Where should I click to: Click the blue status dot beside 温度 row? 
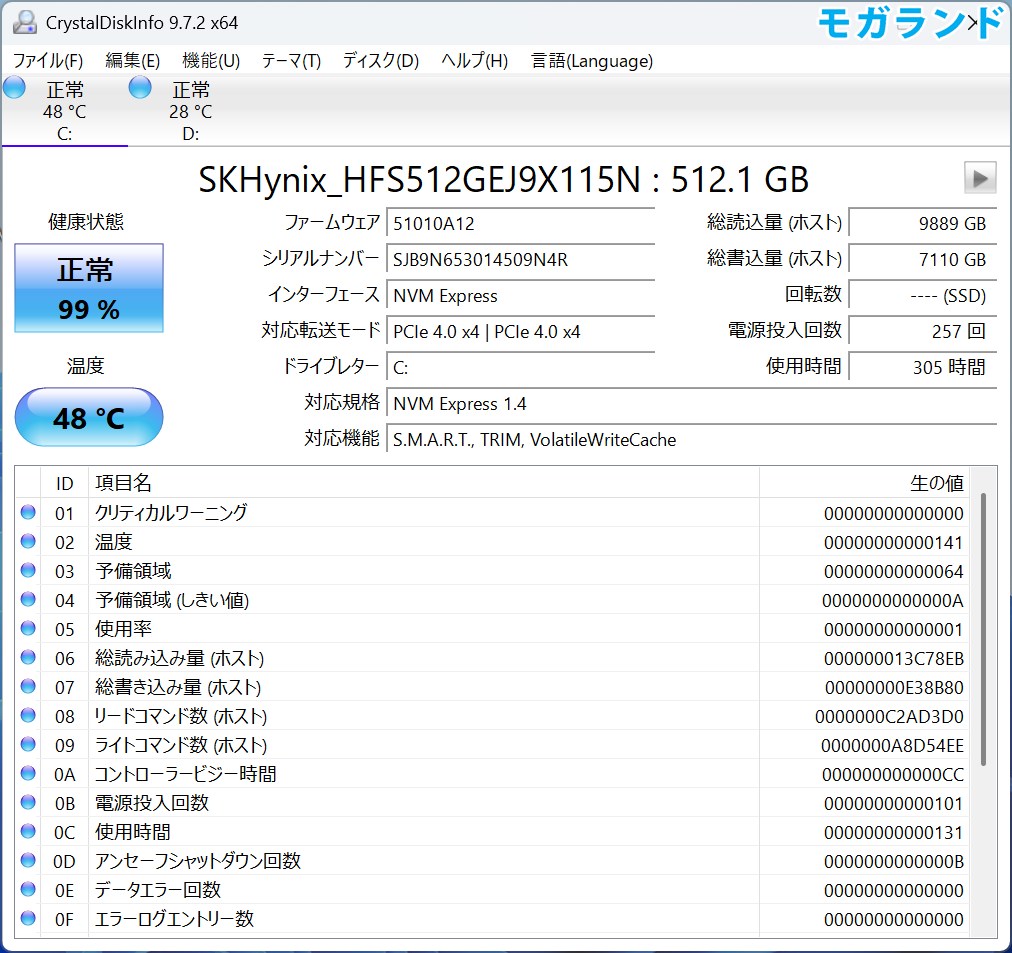click(29, 541)
